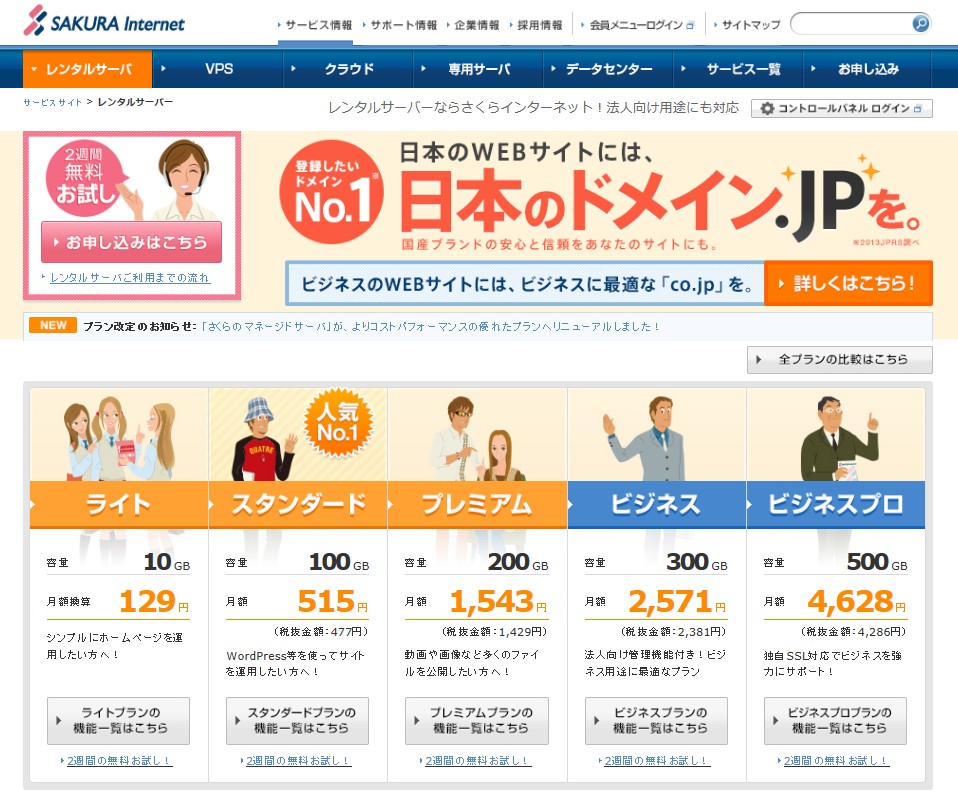Open 2週間の無料お試し link under ライト
This screenshot has width=958, height=799.
coord(119,761)
